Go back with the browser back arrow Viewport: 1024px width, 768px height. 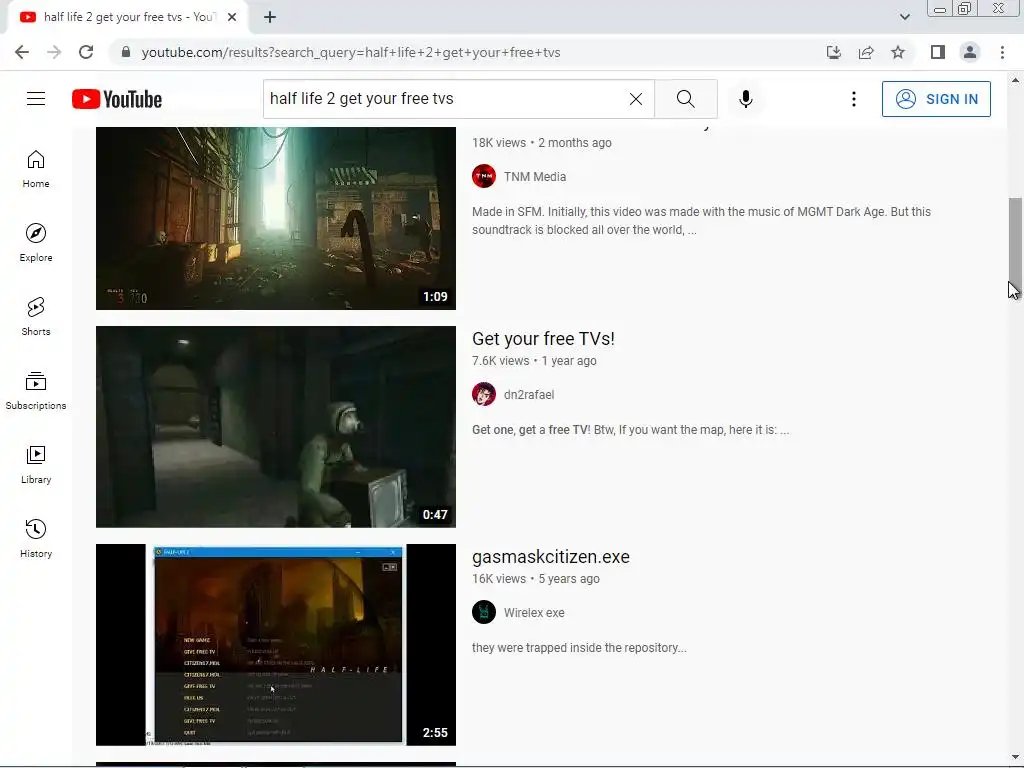[x=22, y=52]
